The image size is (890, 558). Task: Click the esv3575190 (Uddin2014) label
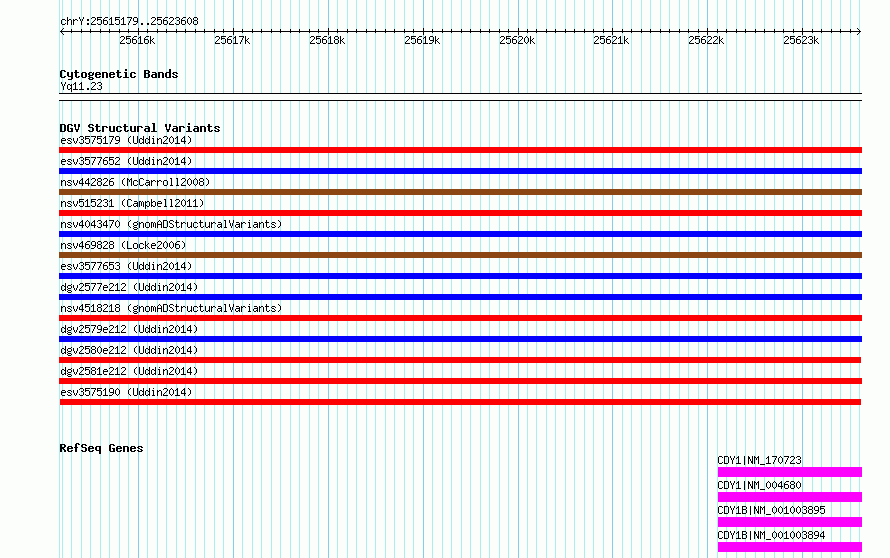[x=126, y=392]
